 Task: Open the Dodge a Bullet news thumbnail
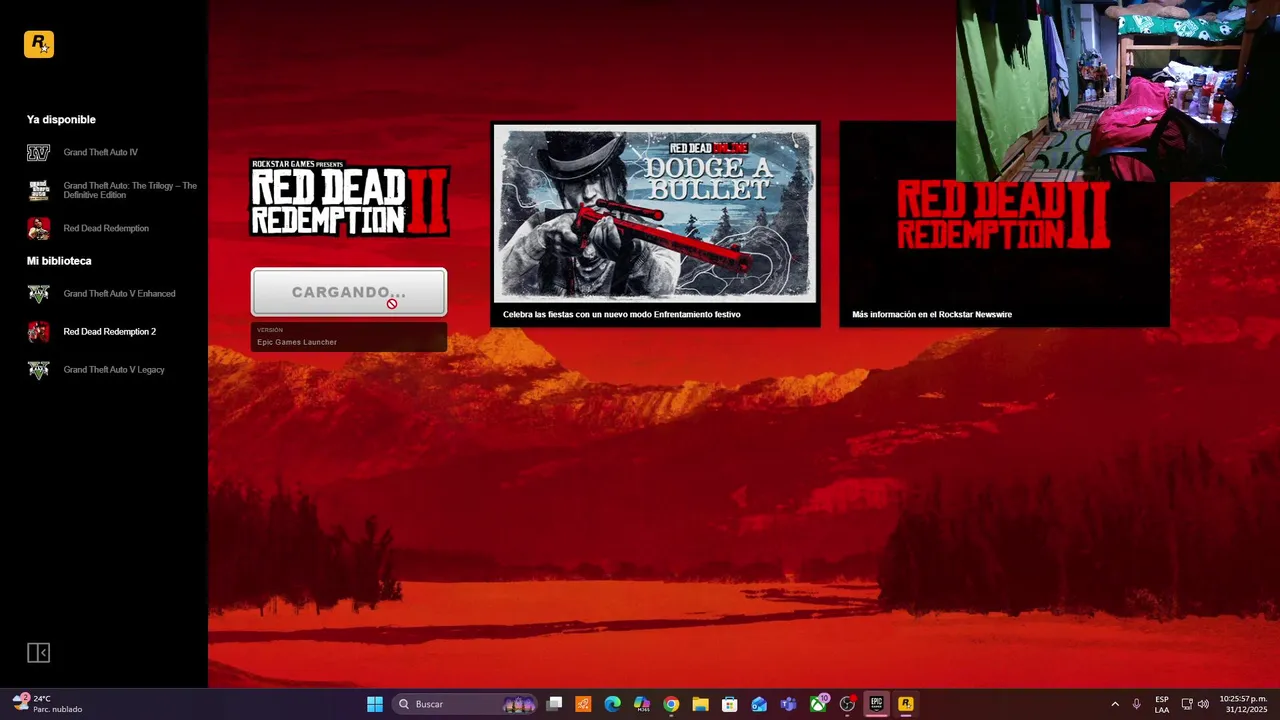[655, 212]
